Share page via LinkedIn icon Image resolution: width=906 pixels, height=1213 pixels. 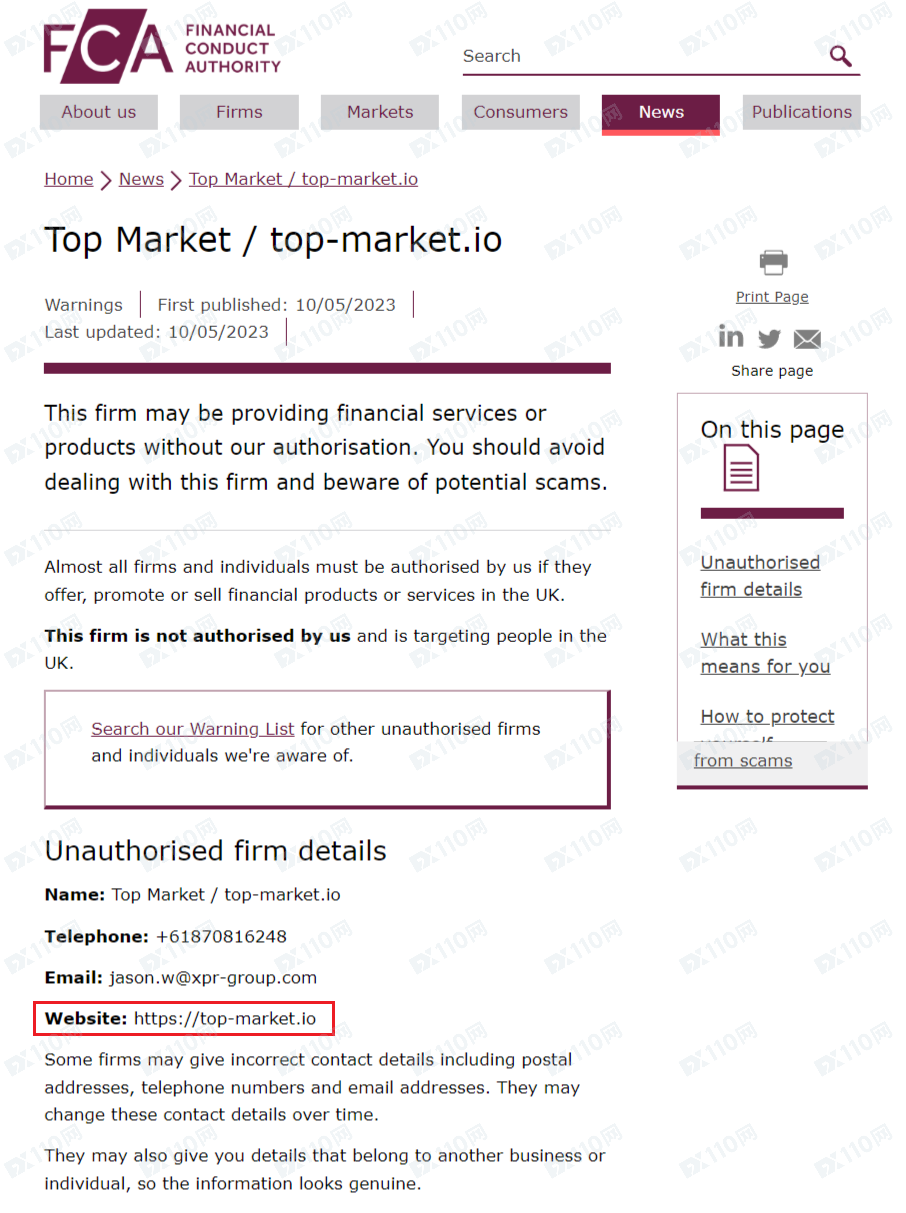[731, 337]
